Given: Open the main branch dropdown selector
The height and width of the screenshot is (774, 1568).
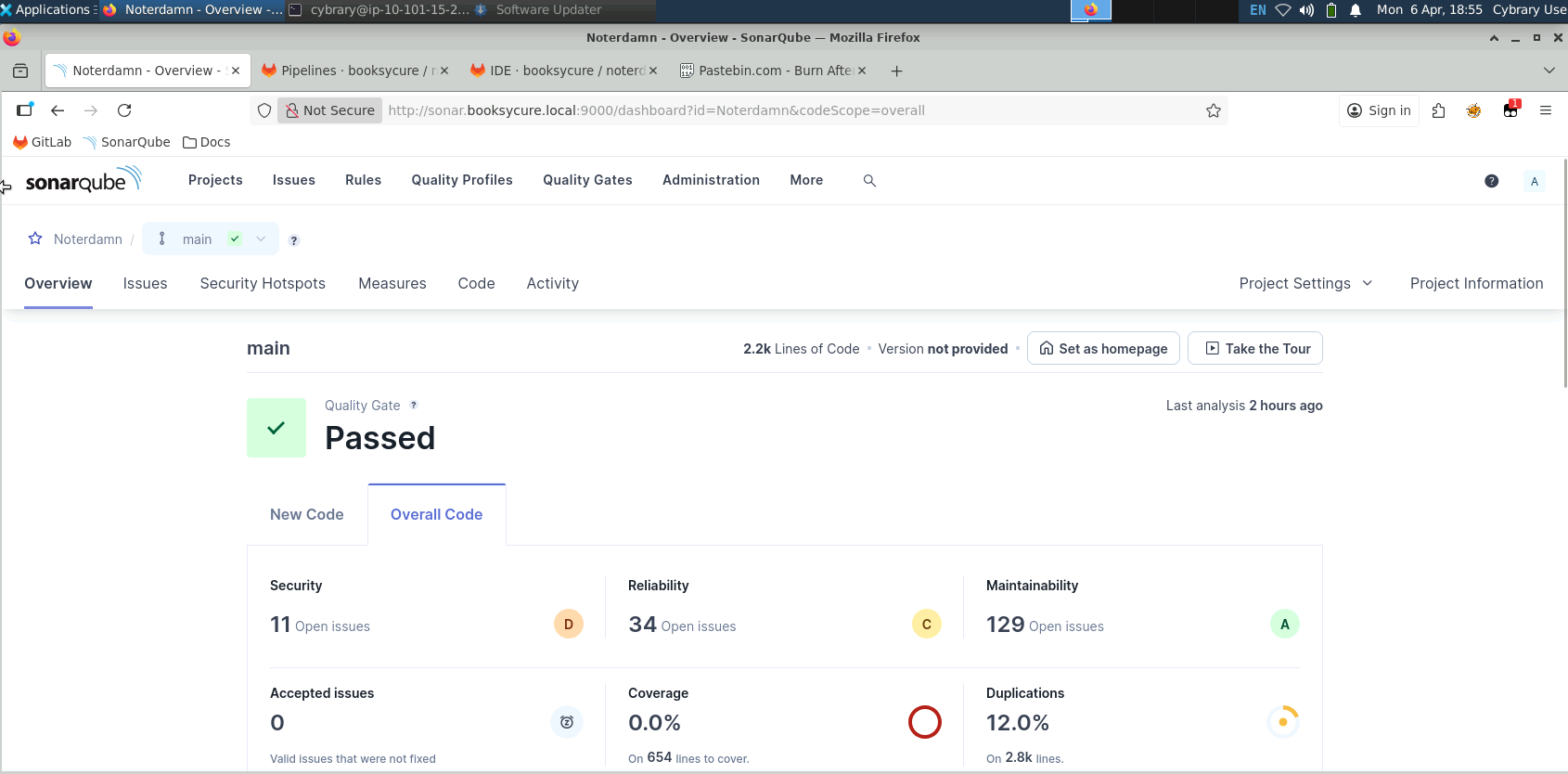Looking at the screenshot, I should pos(211,239).
